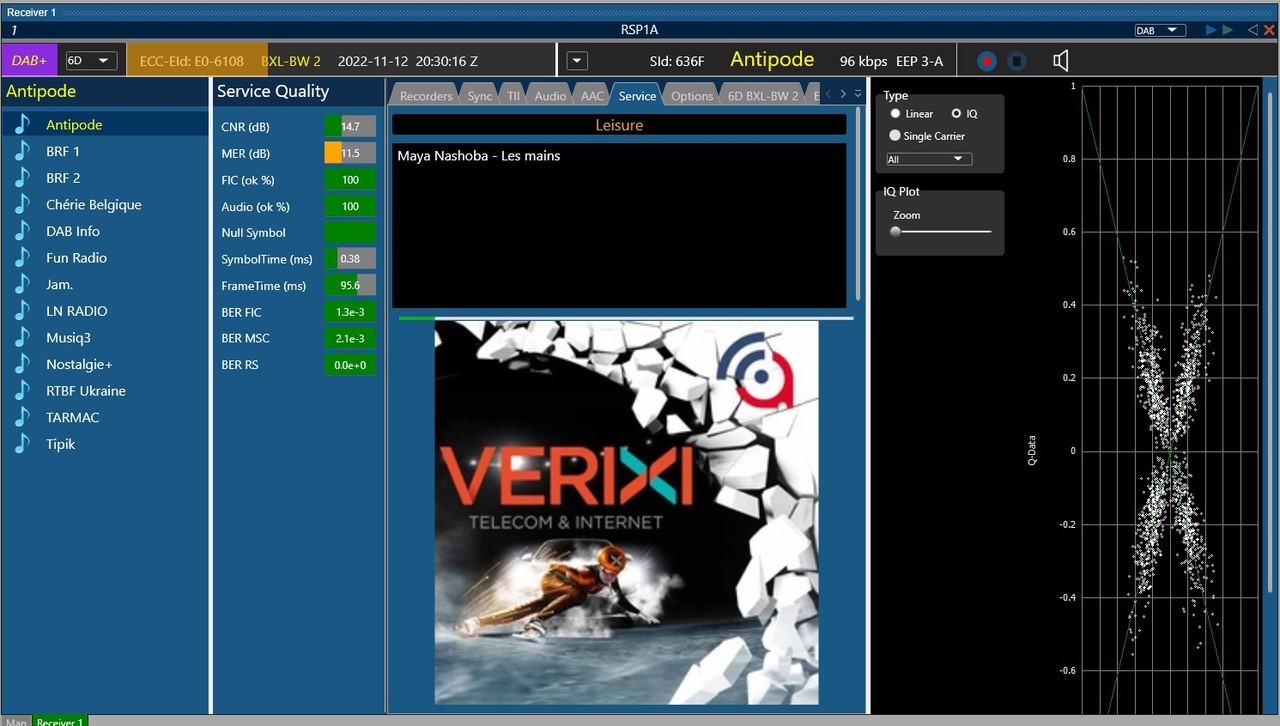Open the tab list overflow menu
The width and height of the screenshot is (1280, 726).
click(x=857, y=94)
